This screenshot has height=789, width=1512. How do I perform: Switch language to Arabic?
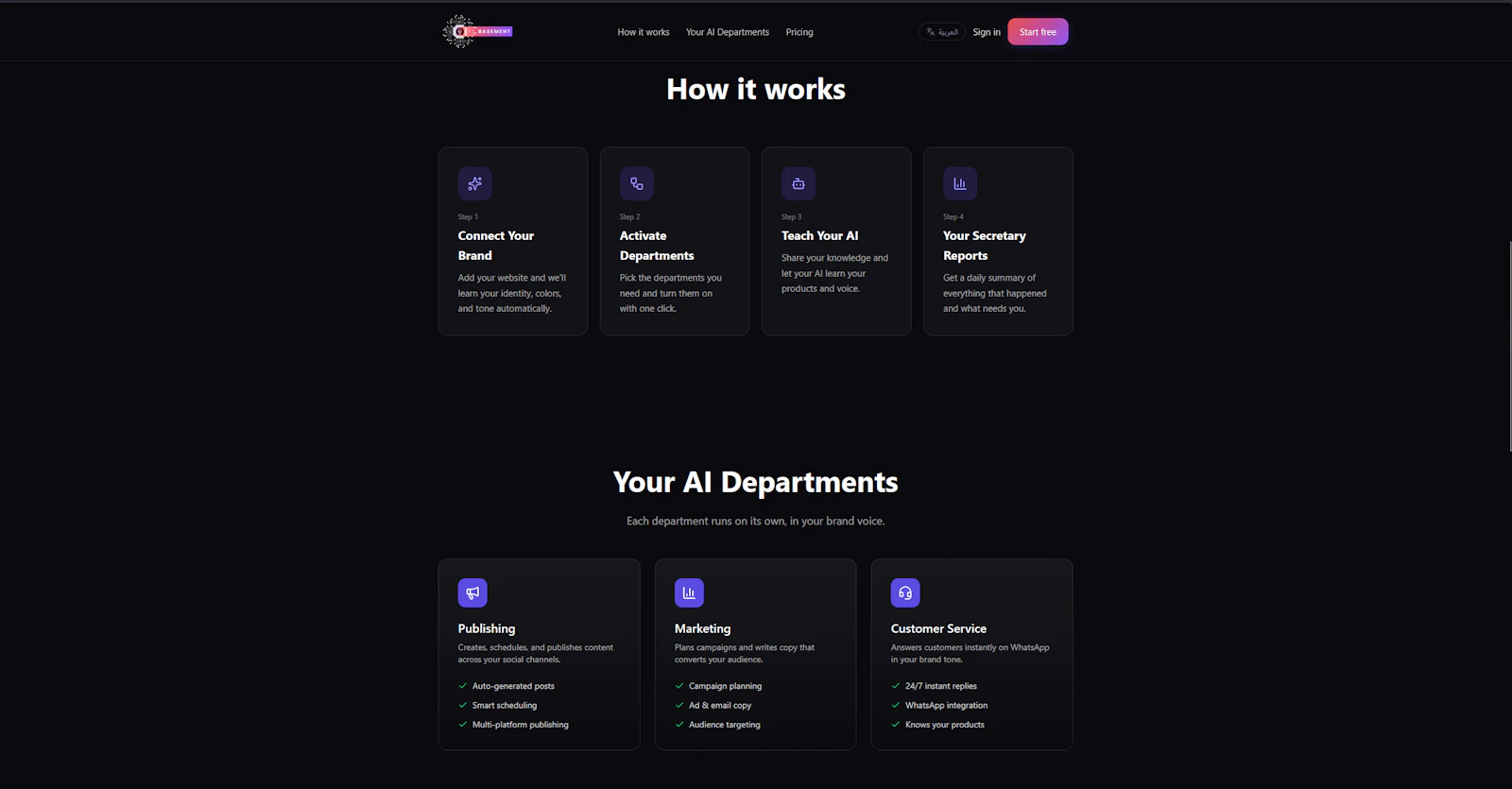[x=942, y=32]
